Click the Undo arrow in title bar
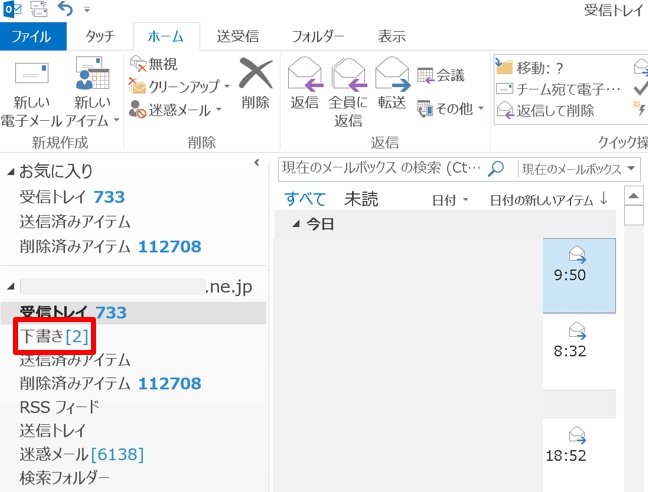The height and width of the screenshot is (492, 648). click(x=66, y=11)
